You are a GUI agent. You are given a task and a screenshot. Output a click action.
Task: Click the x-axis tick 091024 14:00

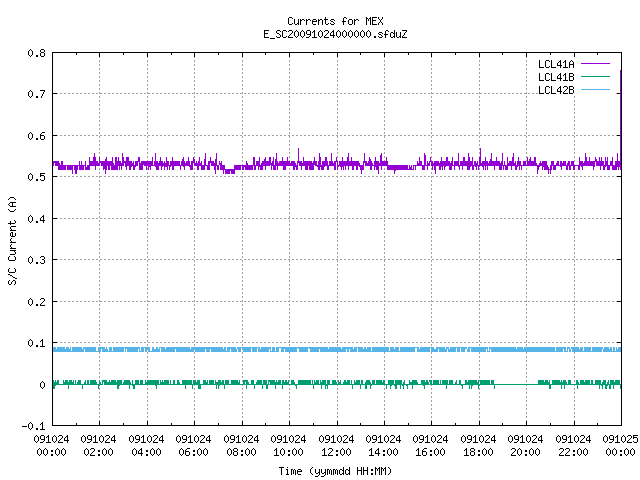coord(383,445)
